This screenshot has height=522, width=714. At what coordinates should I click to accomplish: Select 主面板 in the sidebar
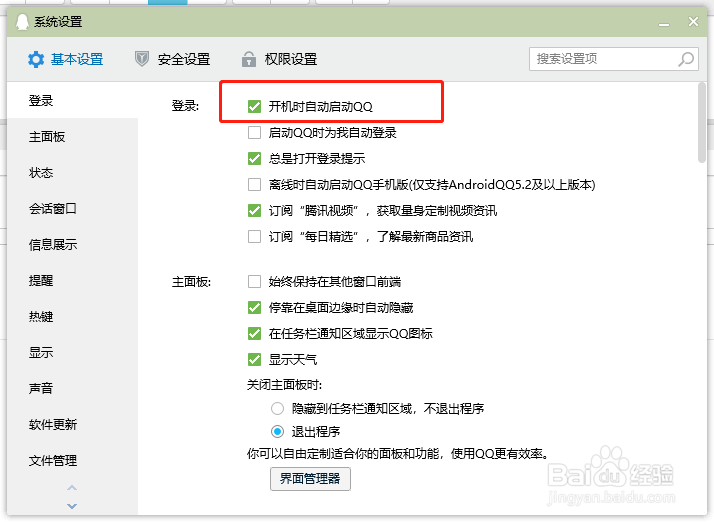(72, 137)
